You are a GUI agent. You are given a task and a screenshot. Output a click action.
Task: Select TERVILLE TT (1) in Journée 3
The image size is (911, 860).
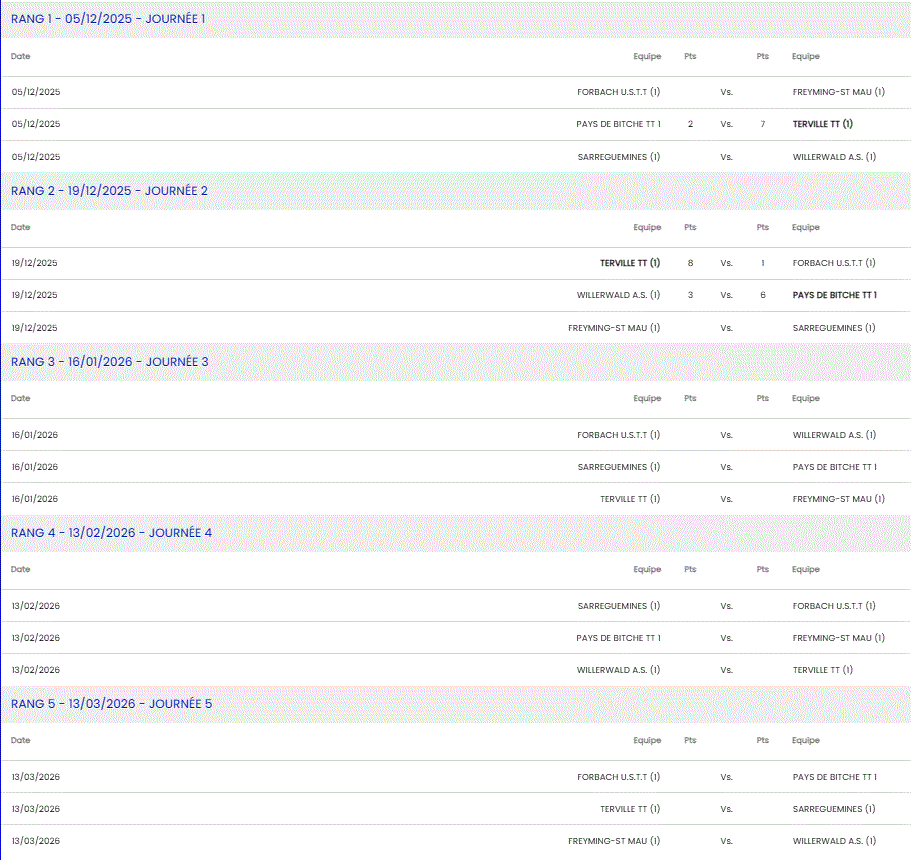click(630, 499)
